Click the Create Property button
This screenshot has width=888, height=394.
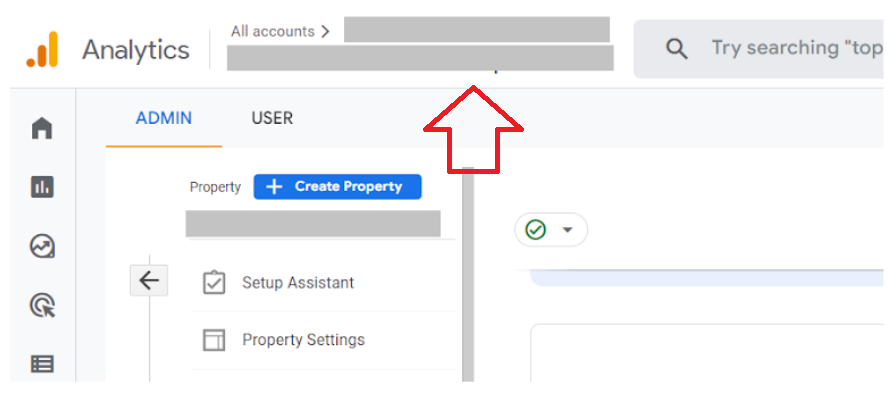point(338,187)
